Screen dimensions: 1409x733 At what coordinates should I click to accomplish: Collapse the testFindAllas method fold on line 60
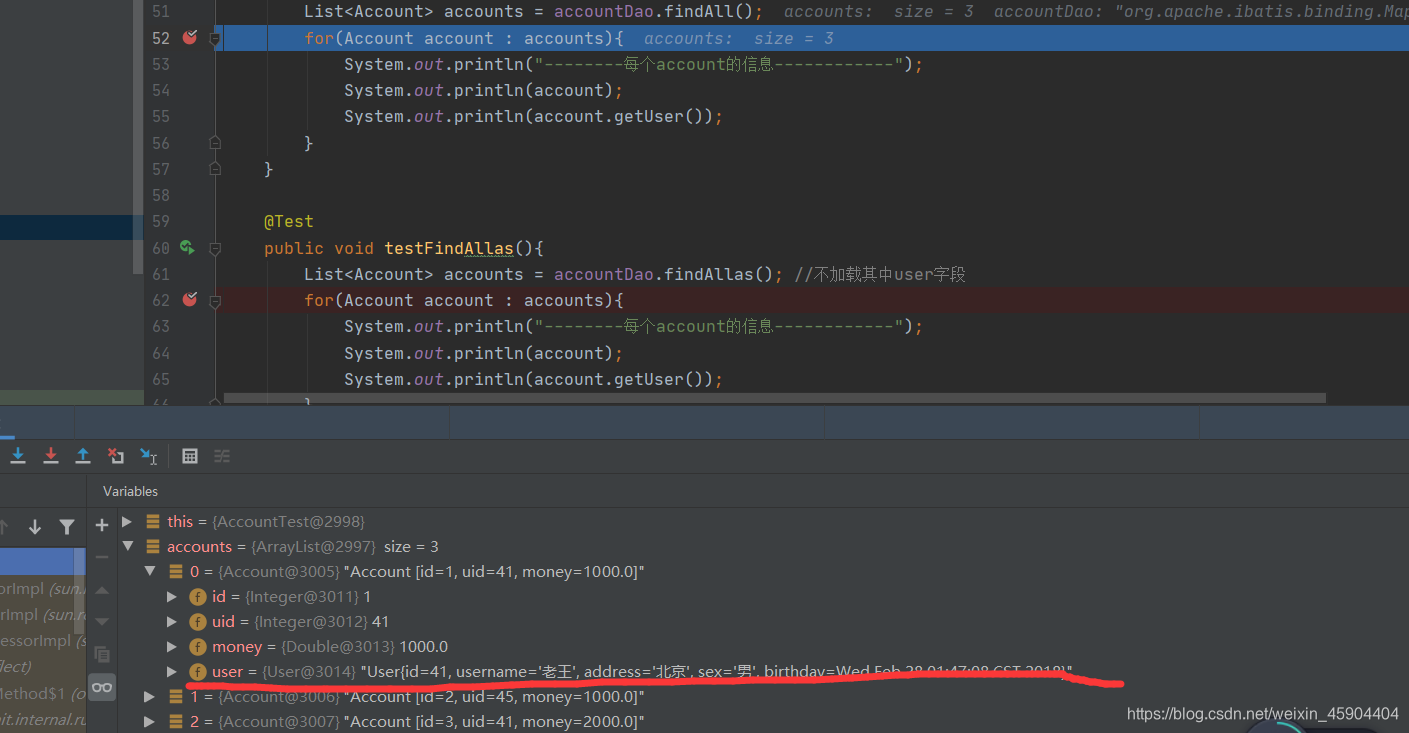(215, 248)
